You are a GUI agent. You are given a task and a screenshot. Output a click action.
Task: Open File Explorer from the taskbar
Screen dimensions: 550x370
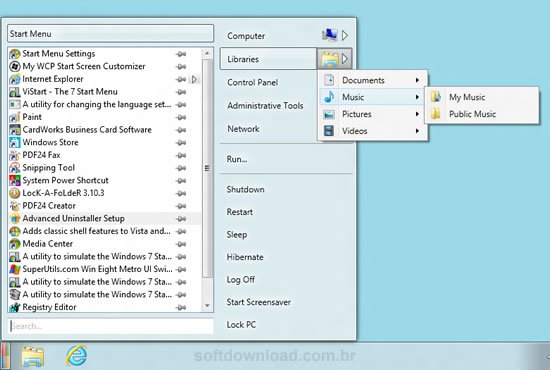[33, 356]
